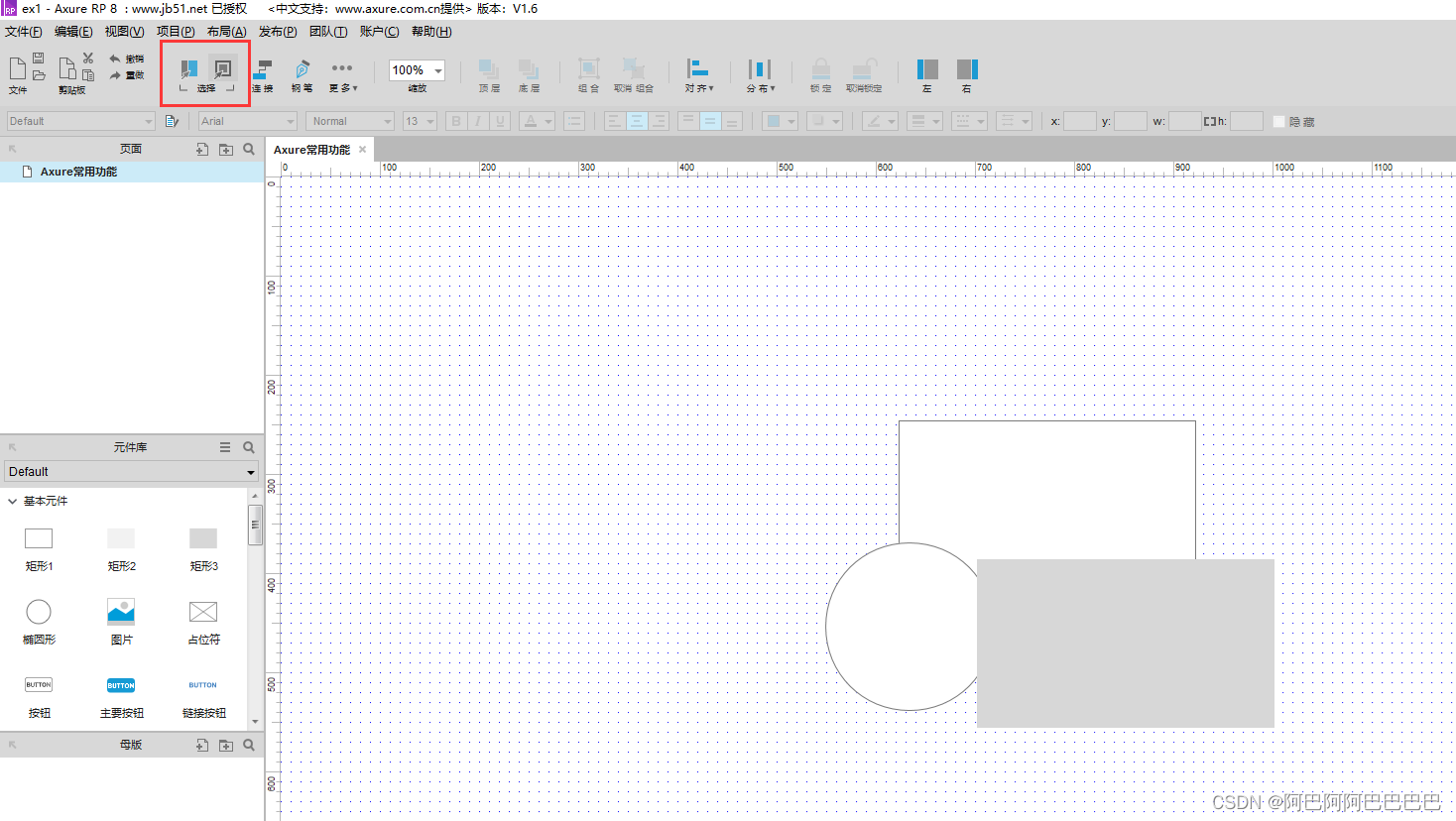Open the 视图(V) menu
Image resolution: width=1456 pixels, height=821 pixels.
click(125, 32)
